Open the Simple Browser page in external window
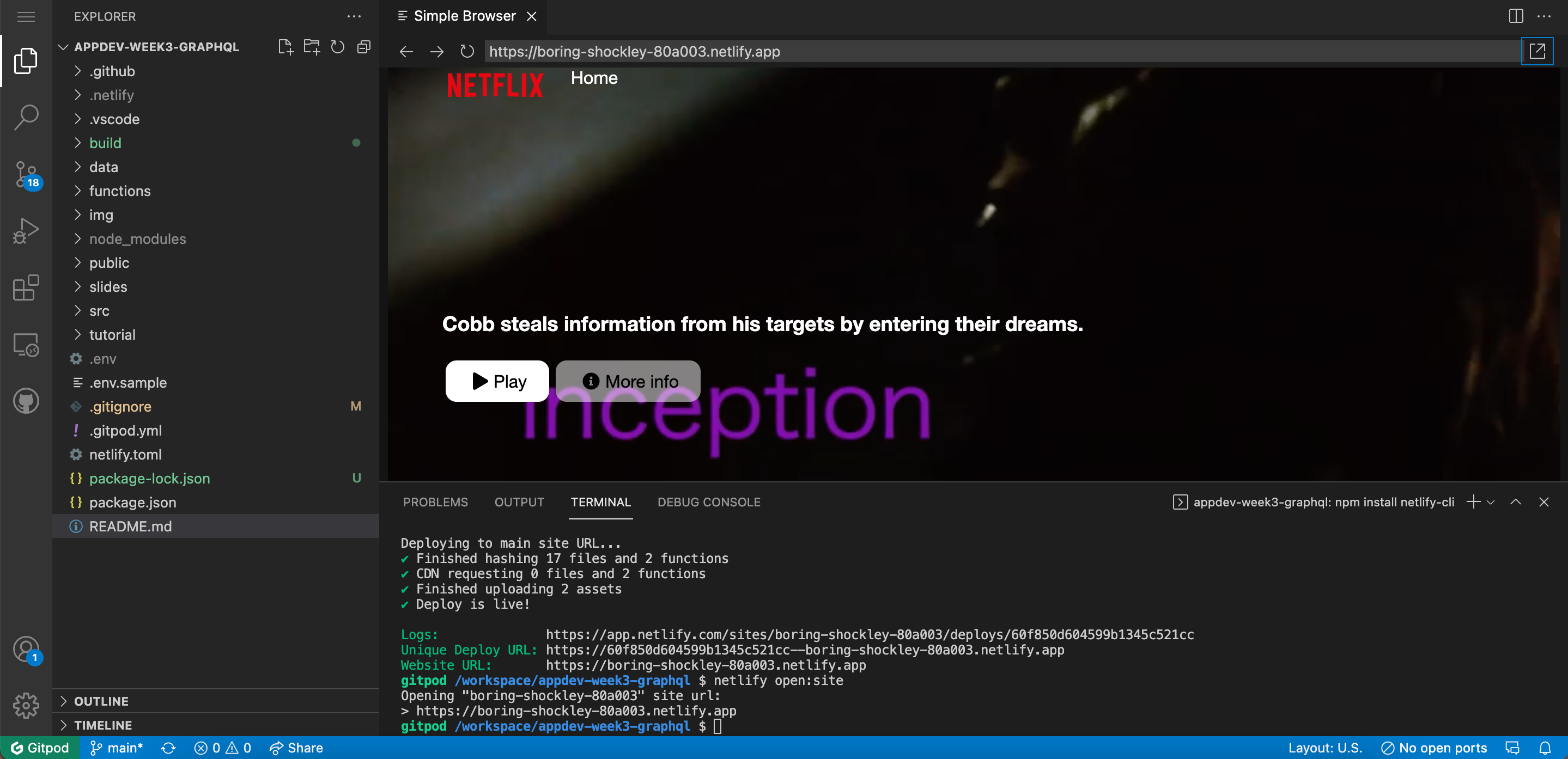 1538,51
